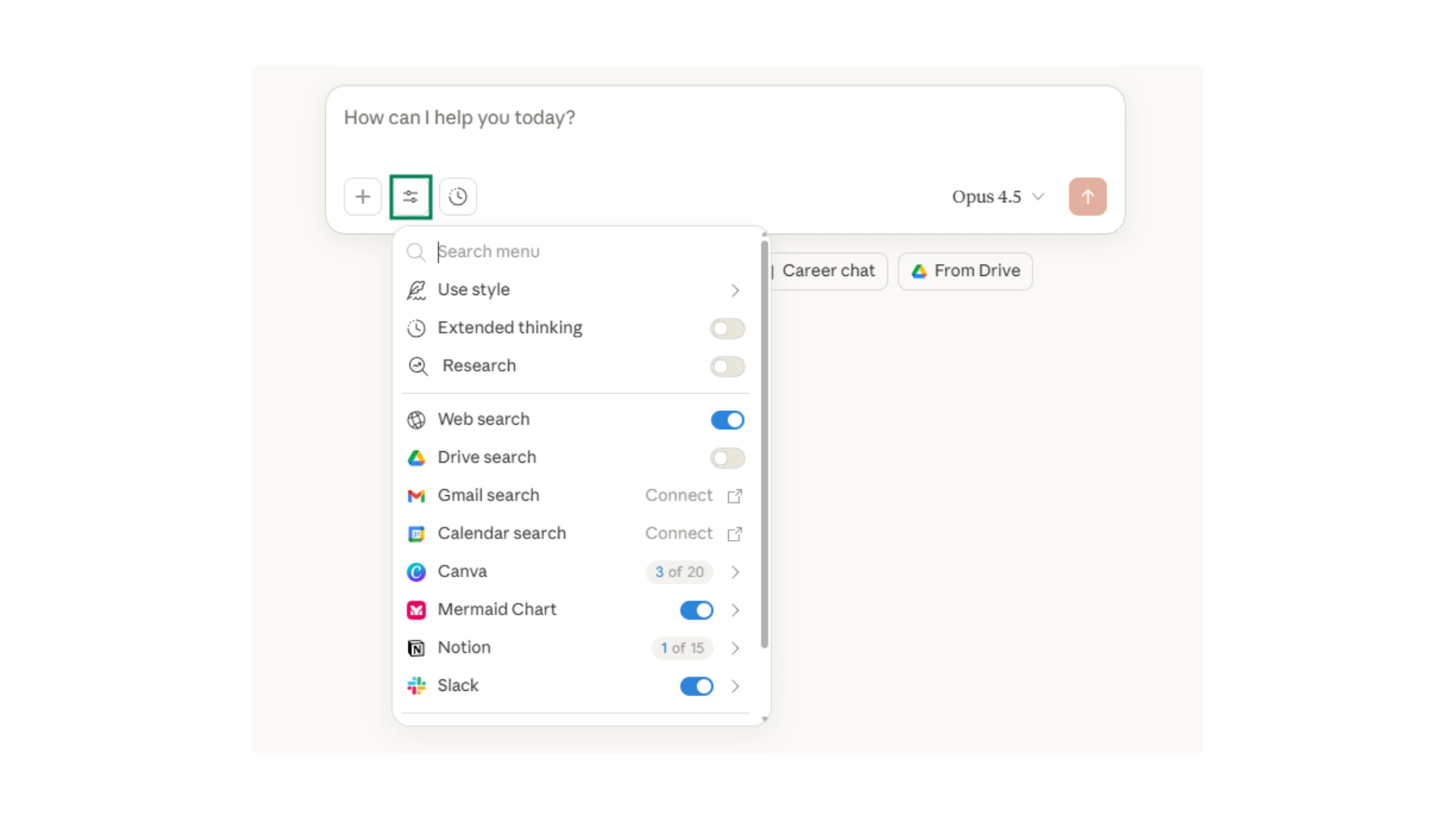Click the Notion logo icon
Image resolution: width=1456 pixels, height=819 pixels.
pos(416,648)
